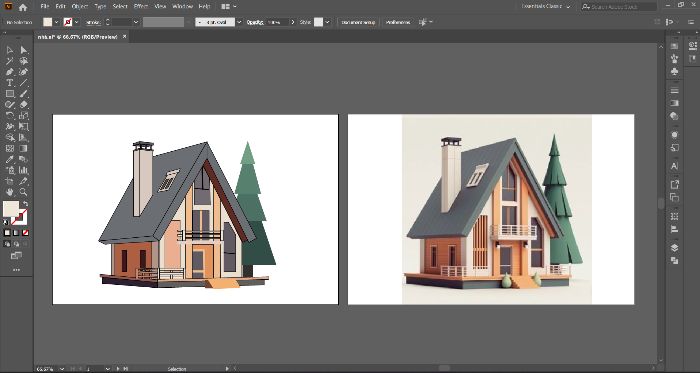Expand the Opacity slider arrow
This screenshot has height=373, width=700.
293,22
